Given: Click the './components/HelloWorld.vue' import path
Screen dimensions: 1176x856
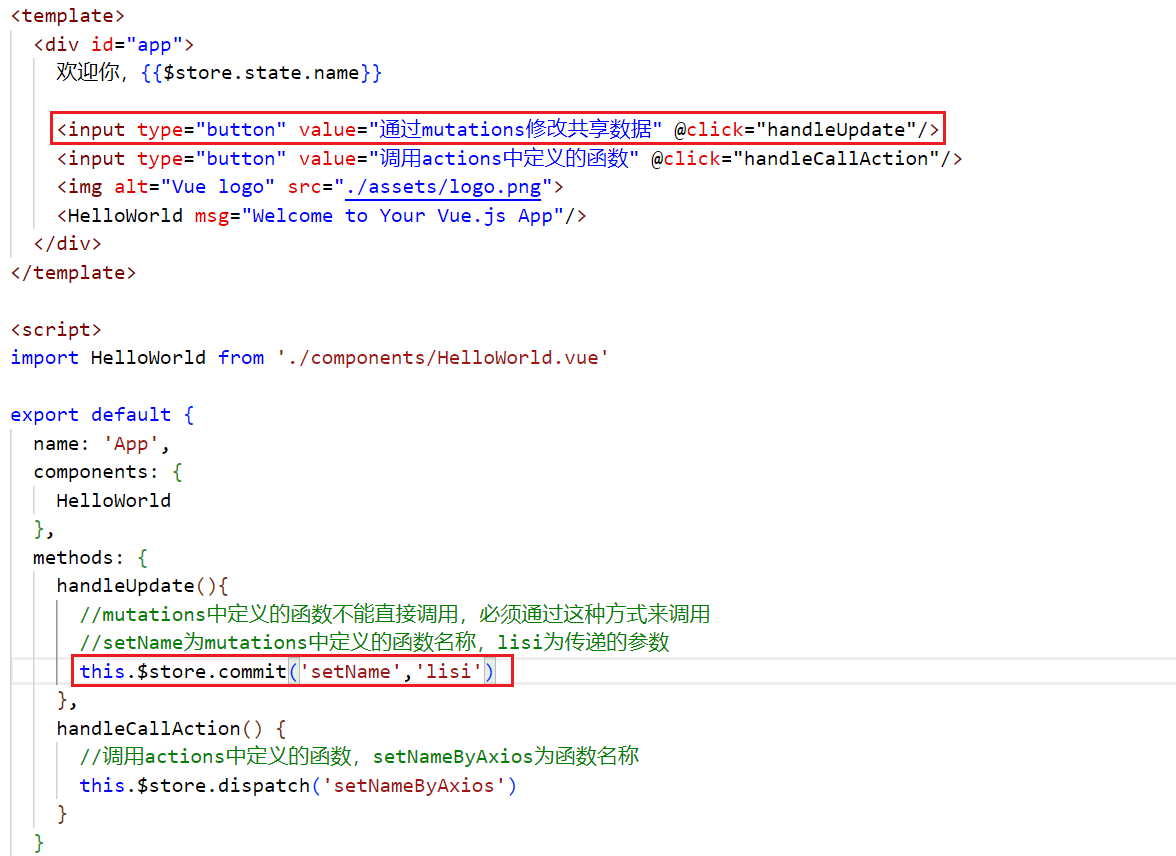Looking at the screenshot, I should point(443,358).
